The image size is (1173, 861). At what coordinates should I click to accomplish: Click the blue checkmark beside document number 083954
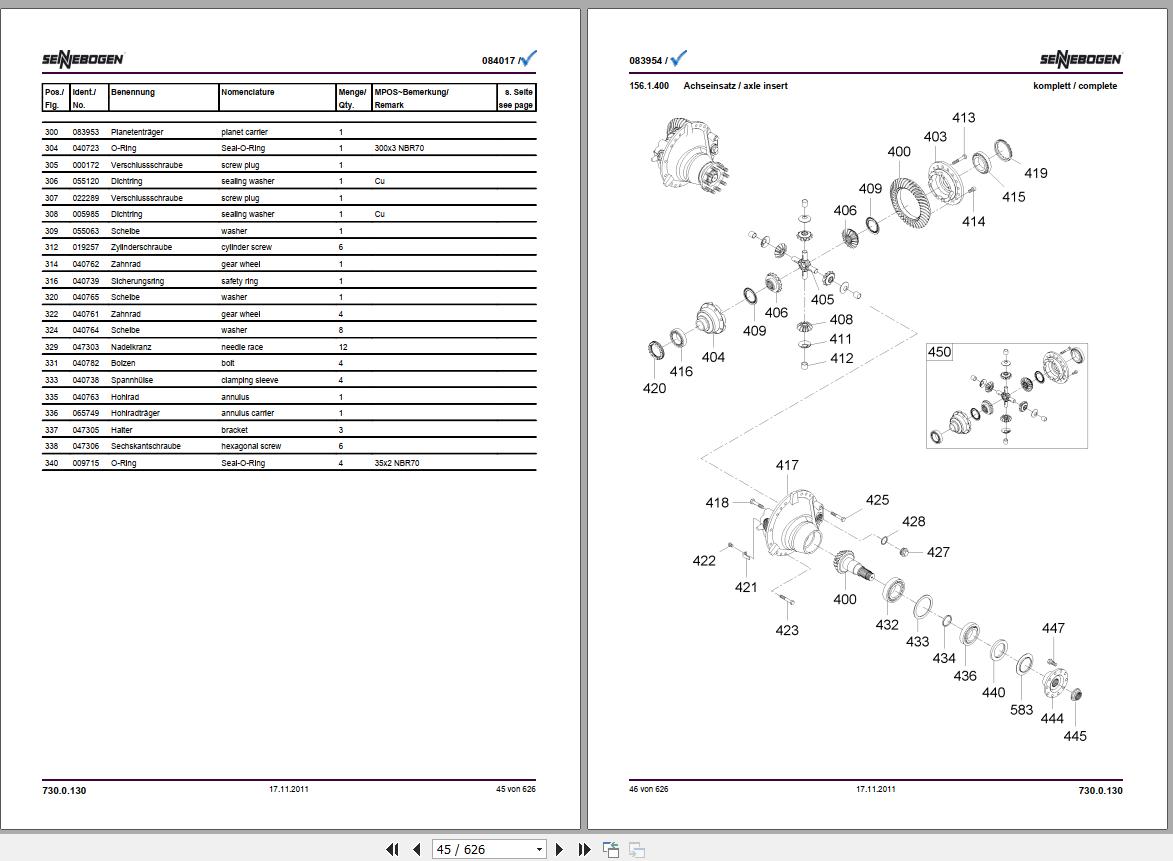click(x=679, y=58)
